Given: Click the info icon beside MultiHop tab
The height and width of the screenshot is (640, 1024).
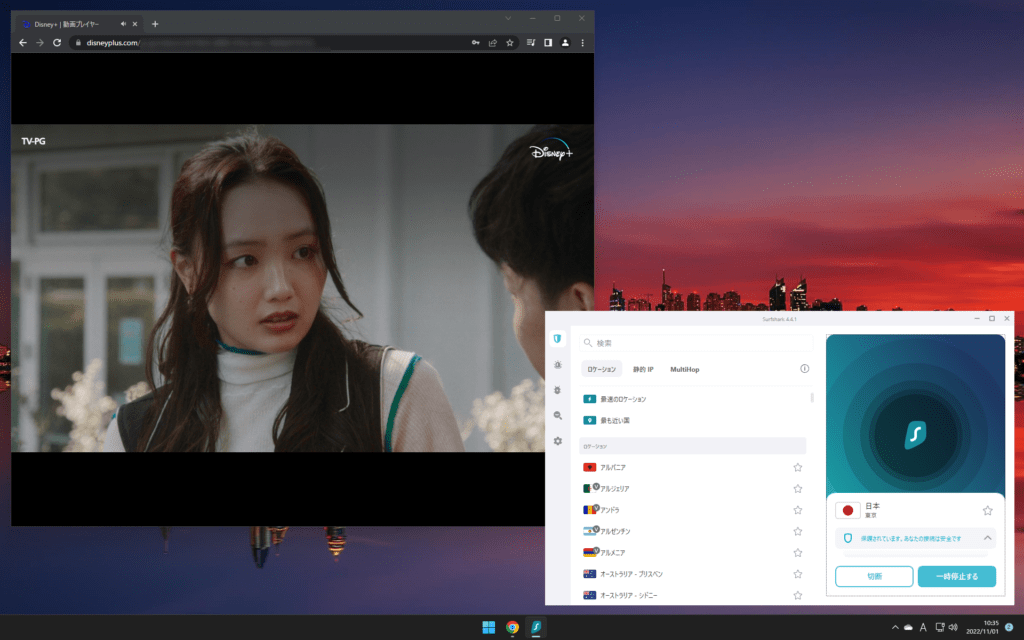Looking at the screenshot, I should click(x=805, y=369).
